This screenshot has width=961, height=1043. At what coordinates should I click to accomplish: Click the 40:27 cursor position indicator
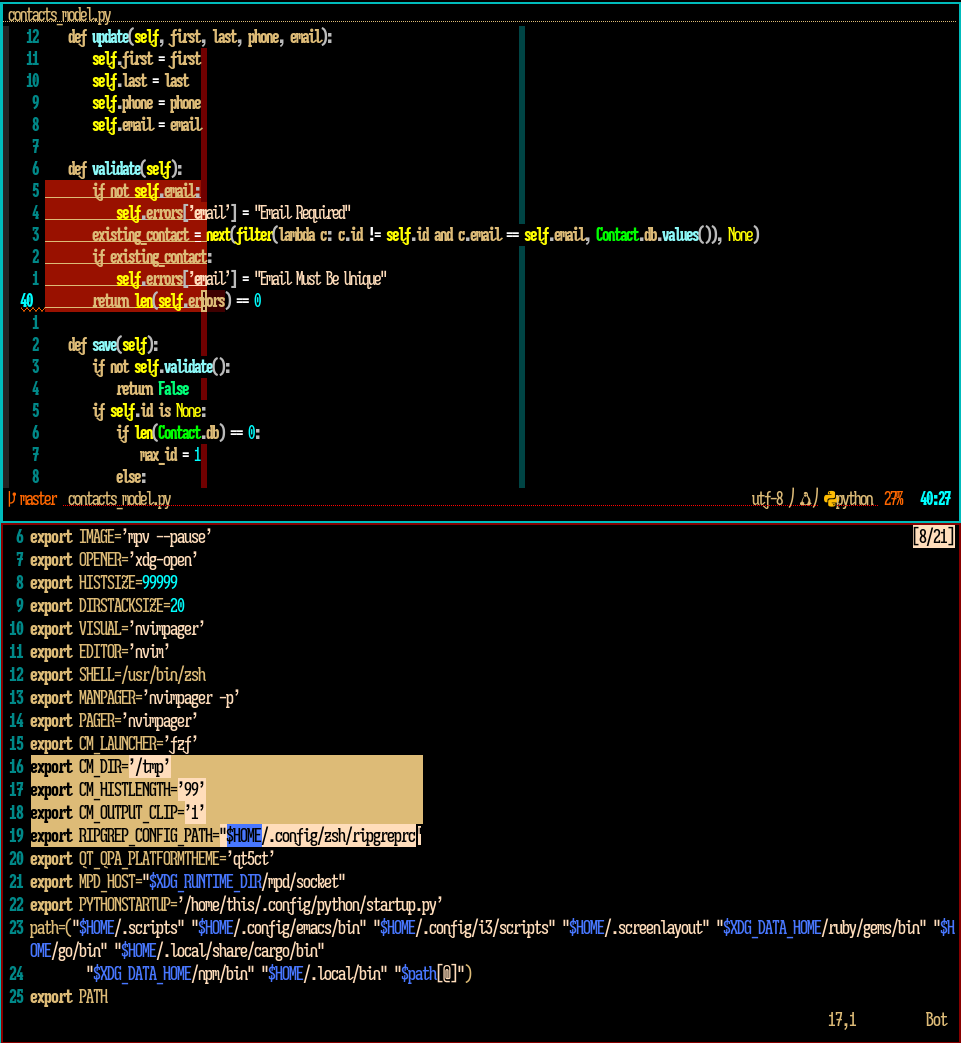pos(936,498)
